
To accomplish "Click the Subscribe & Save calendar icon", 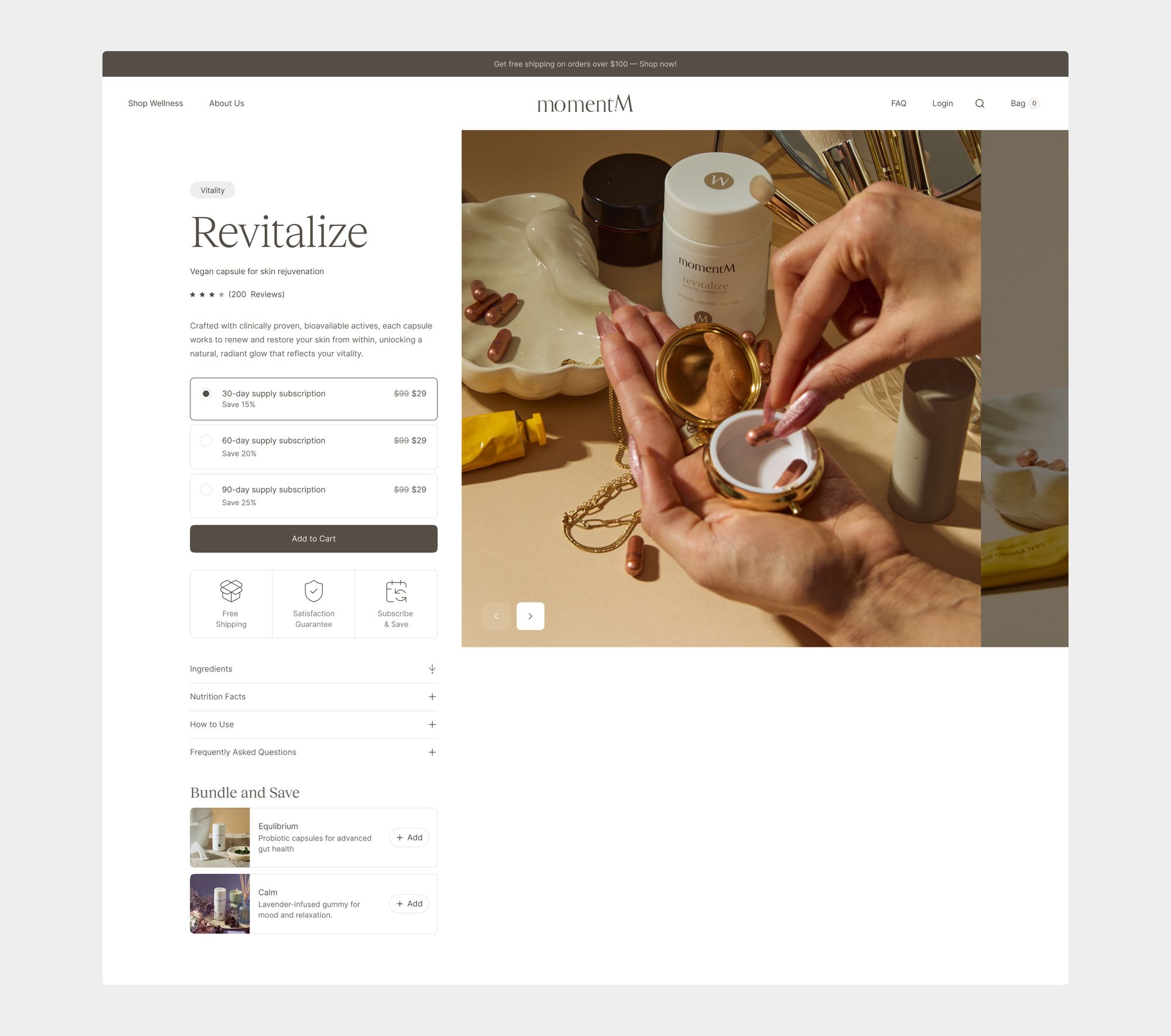I will pyautogui.click(x=396, y=591).
